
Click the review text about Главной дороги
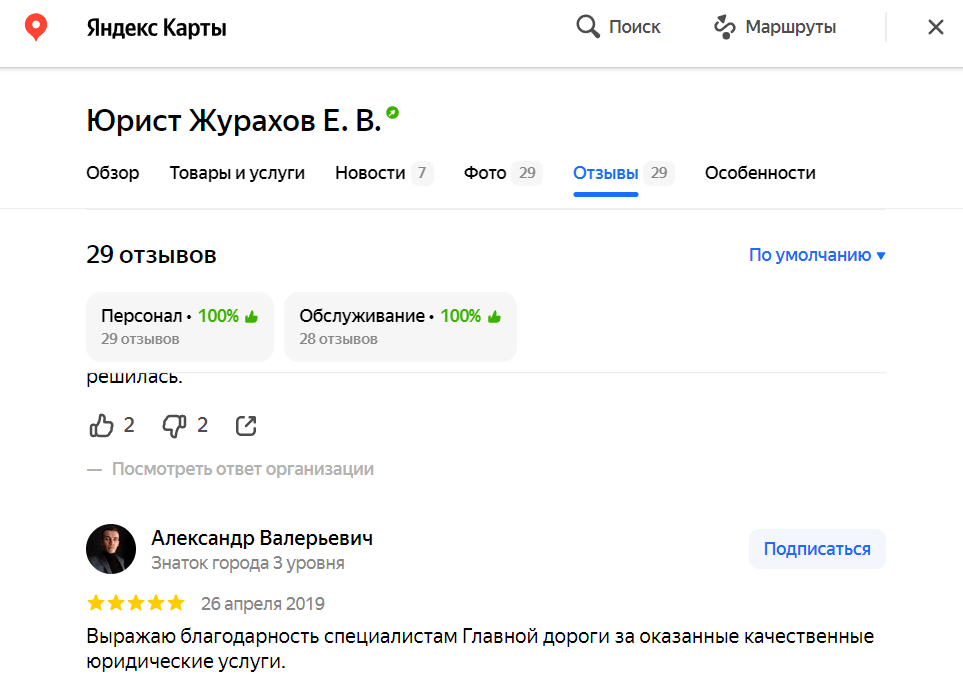(x=480, y=649)
